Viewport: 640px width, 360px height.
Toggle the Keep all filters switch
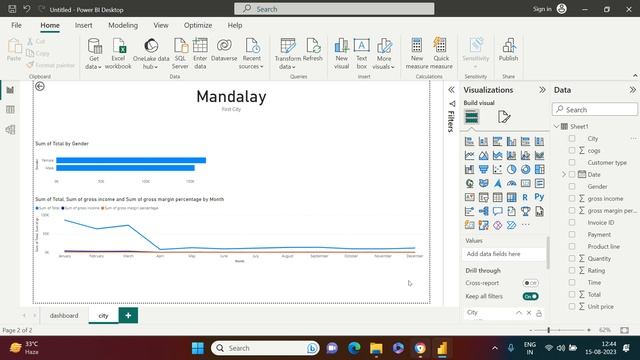(x=530, y=296)
